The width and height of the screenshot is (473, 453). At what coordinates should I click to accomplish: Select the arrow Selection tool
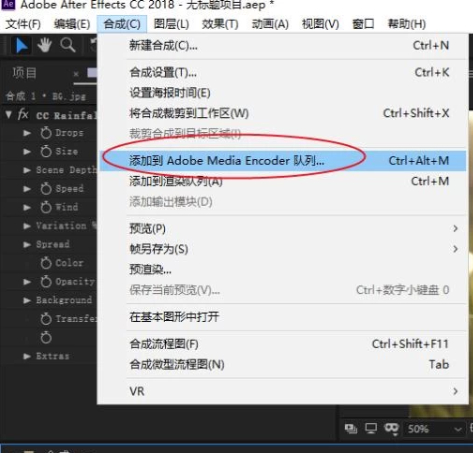tap(22, 46)
